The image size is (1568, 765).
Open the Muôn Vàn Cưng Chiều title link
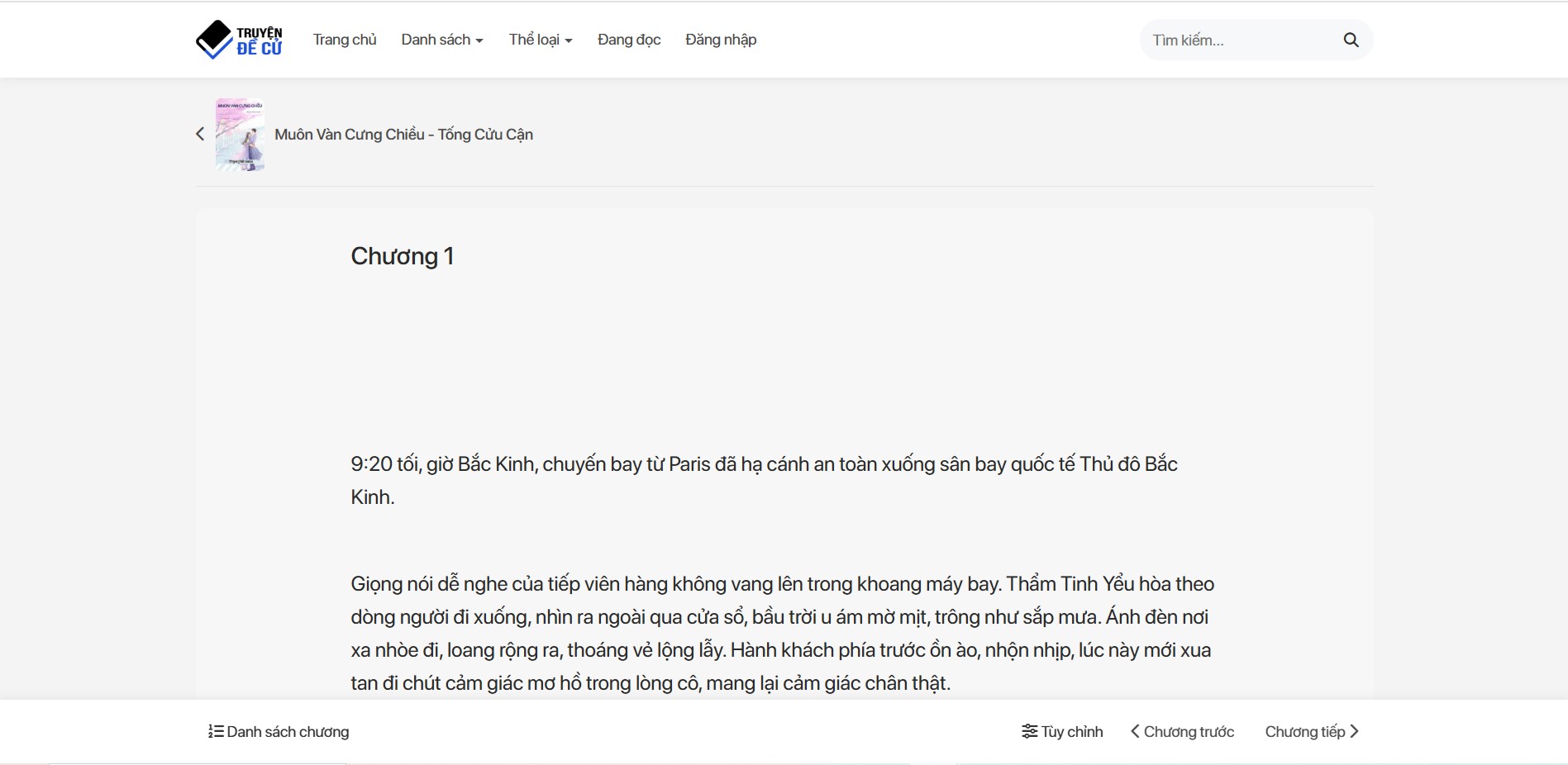(x=403, y=135)
